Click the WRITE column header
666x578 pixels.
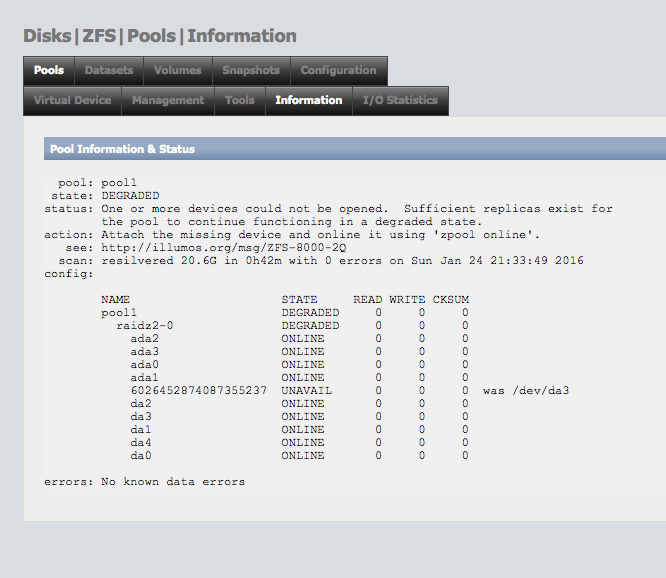click(x=407, y=299)
